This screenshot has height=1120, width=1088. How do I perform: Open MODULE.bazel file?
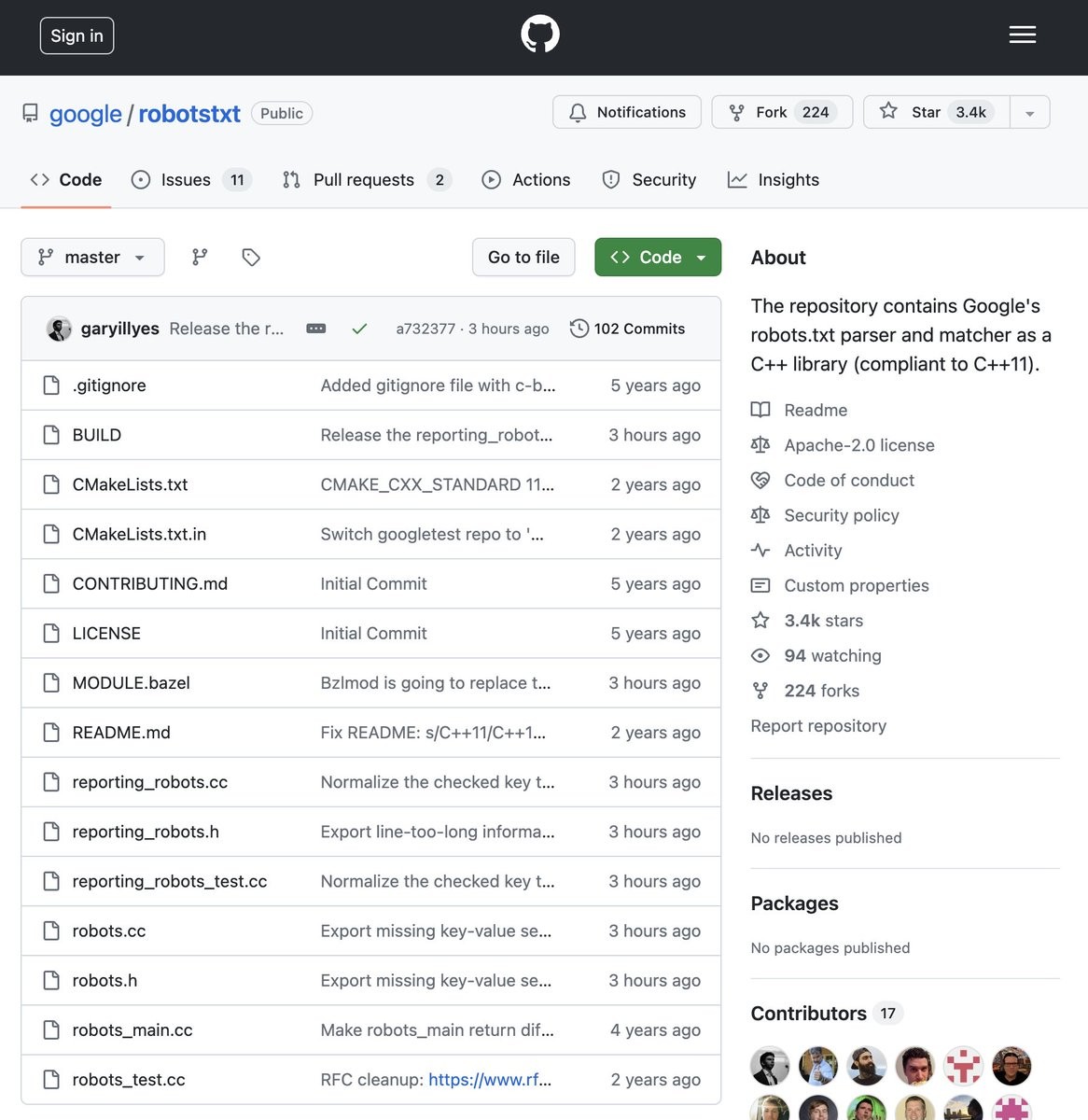(x=131, y=682)
